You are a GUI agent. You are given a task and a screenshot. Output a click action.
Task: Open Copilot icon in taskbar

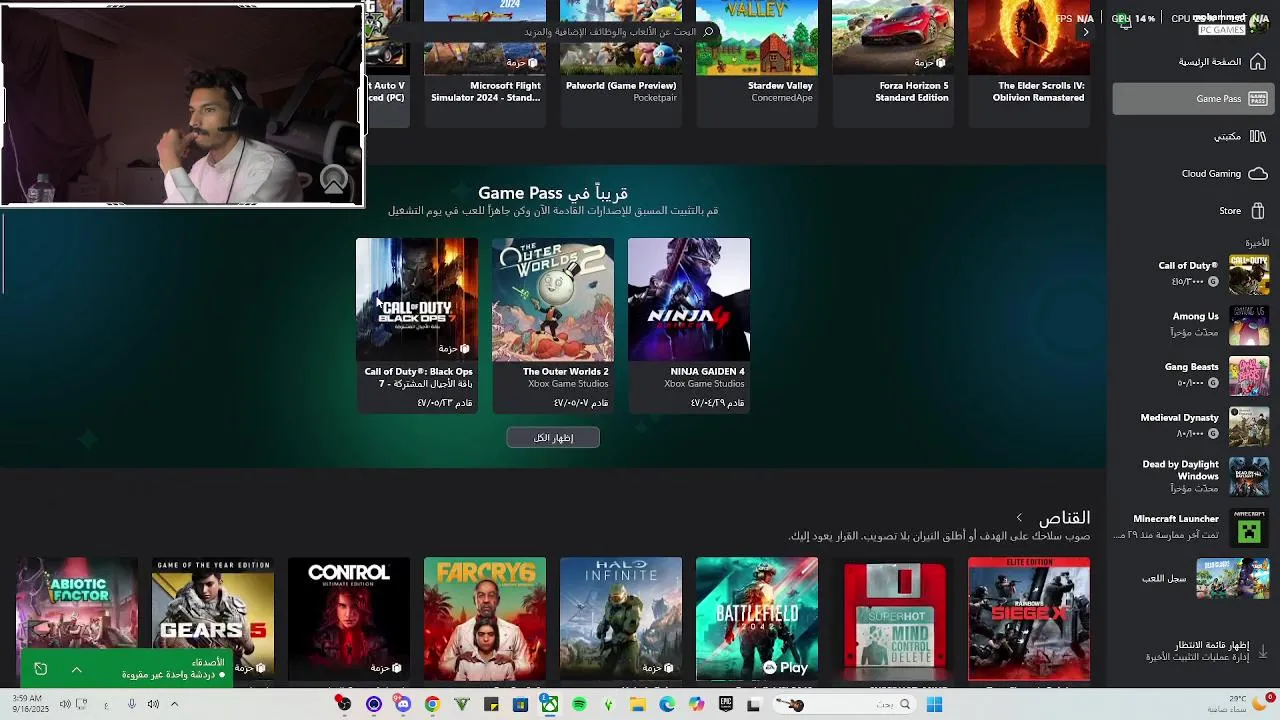[x=696, y=705]
